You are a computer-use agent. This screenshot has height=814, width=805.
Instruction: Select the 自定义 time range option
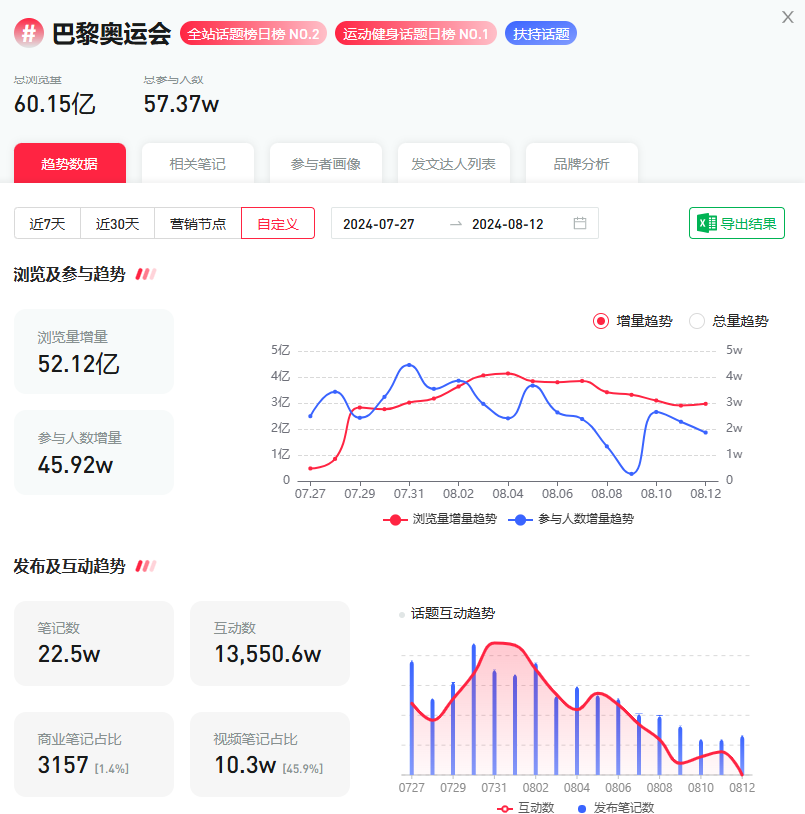point(278,223)
